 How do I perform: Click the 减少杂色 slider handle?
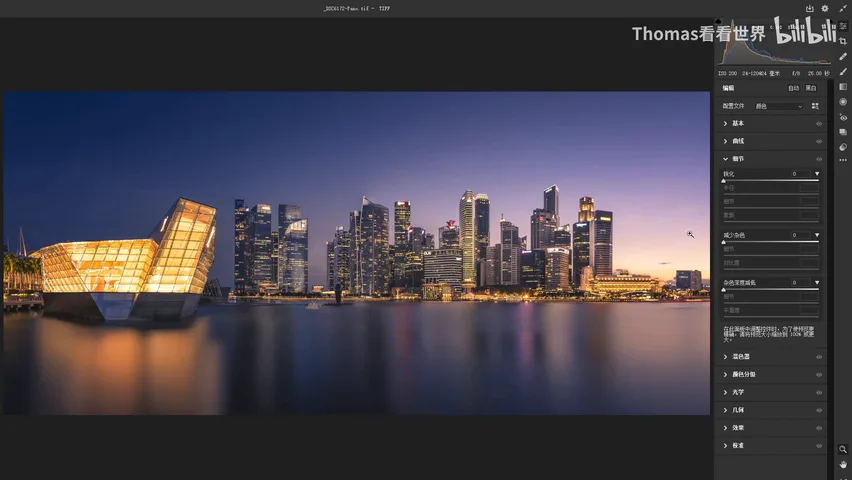(723, 242)
